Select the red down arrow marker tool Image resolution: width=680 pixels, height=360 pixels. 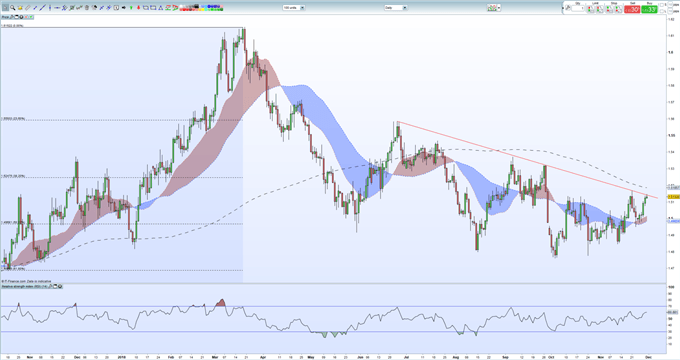(x=138, y=7)
